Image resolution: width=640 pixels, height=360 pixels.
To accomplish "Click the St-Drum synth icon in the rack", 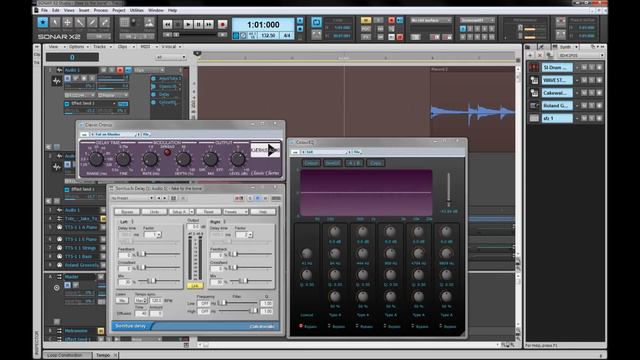I will (534, 67).
